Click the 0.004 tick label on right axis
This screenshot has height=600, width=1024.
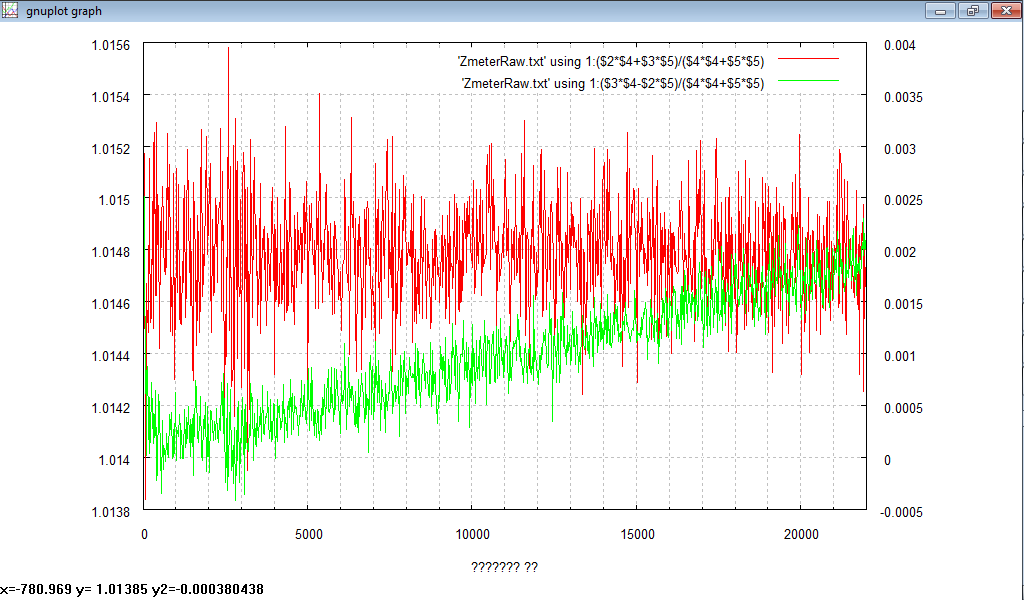900,45
